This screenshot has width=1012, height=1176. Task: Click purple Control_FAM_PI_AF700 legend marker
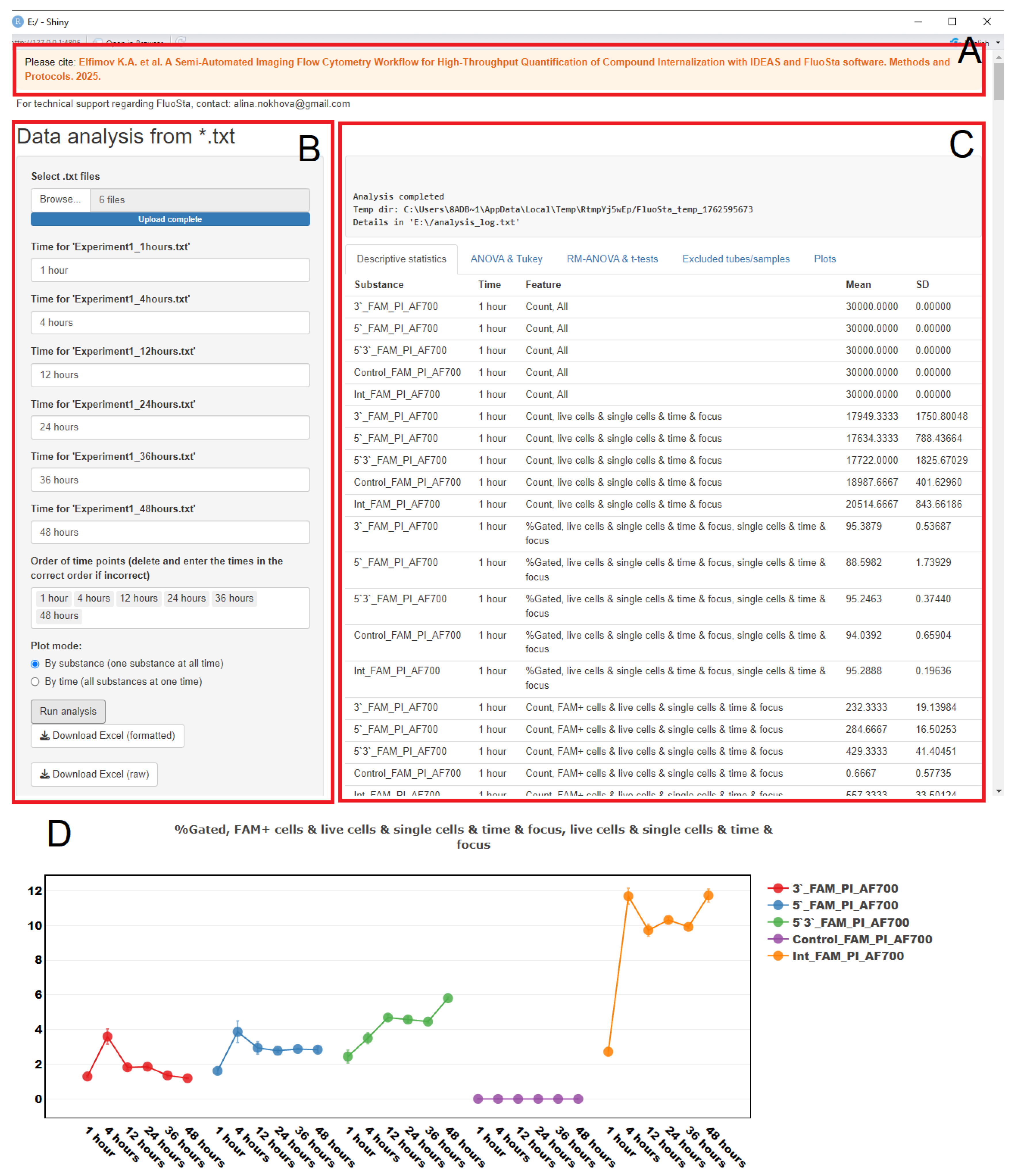[x=778, y=939]
